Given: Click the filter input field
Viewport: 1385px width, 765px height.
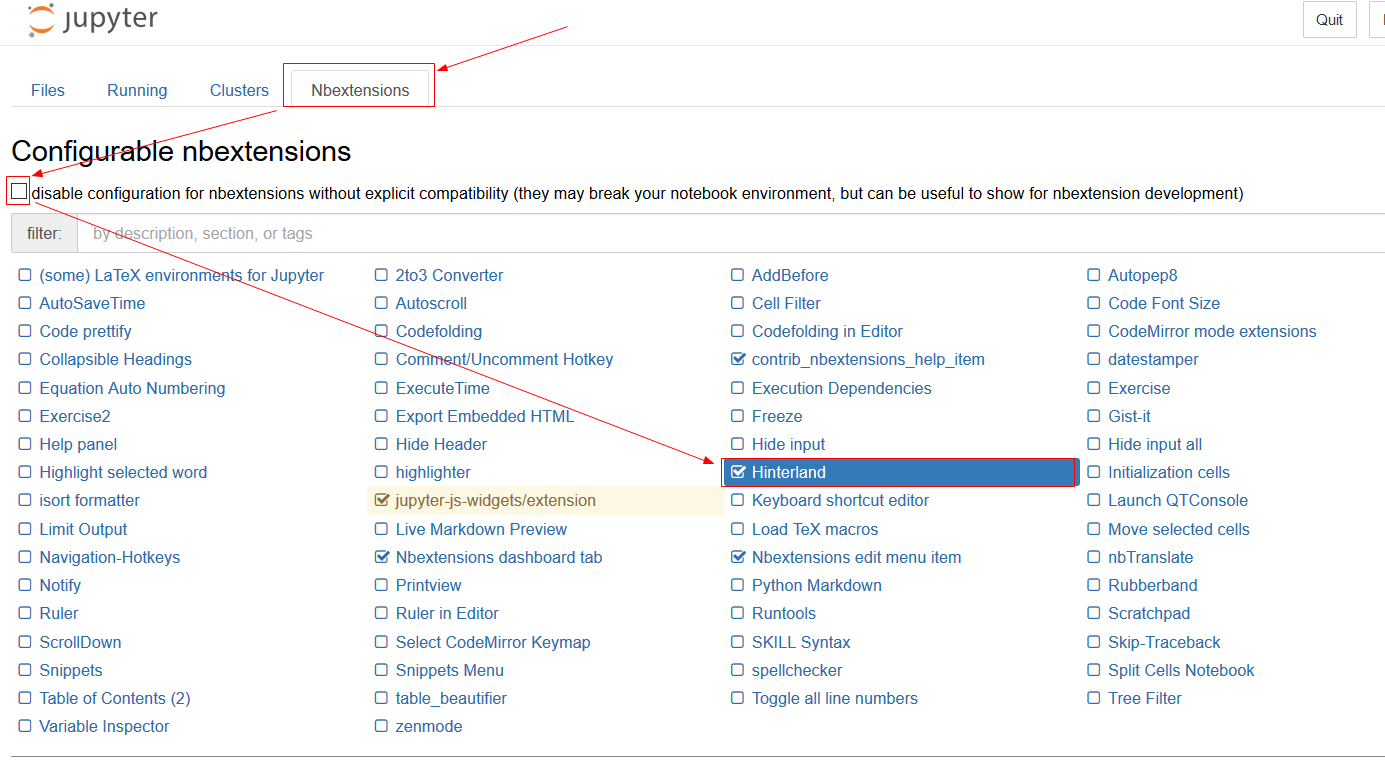Looking at the screenshot, I should click(x=731, y=233).
